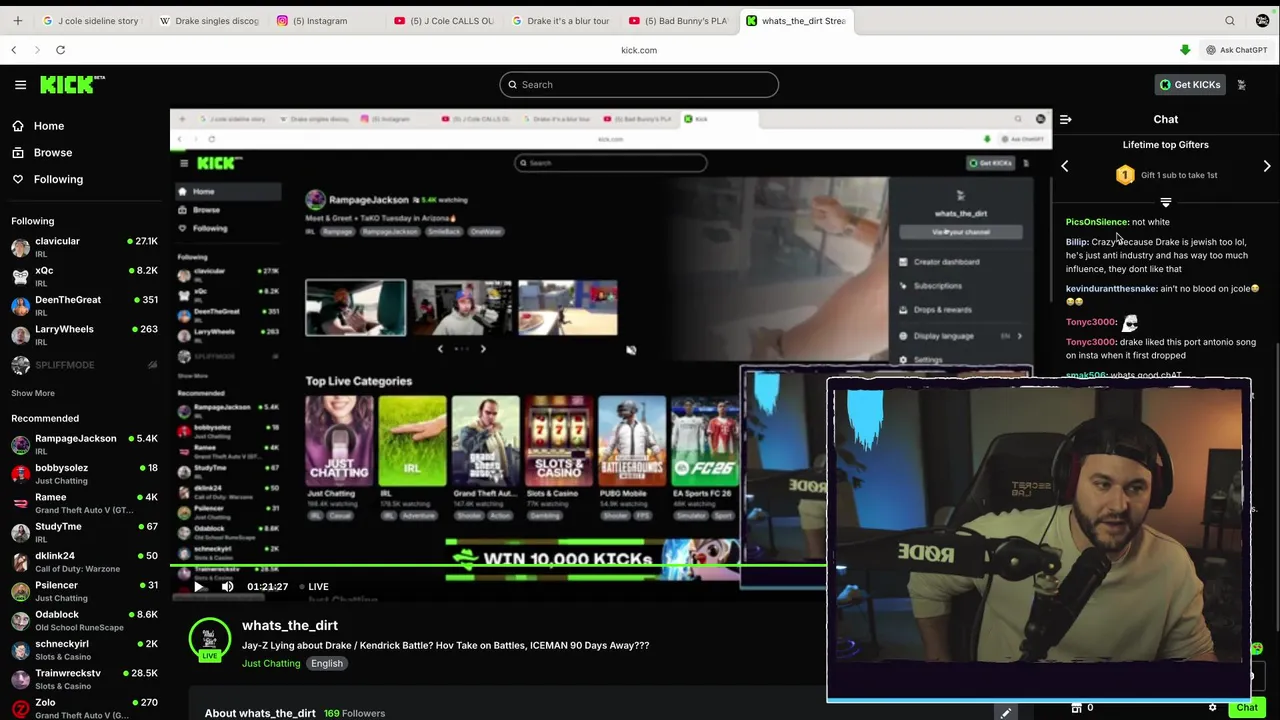This screenshot has width=1280, height=720.
Task: Open Odablock recommended channel
Action: pos(84,621)
